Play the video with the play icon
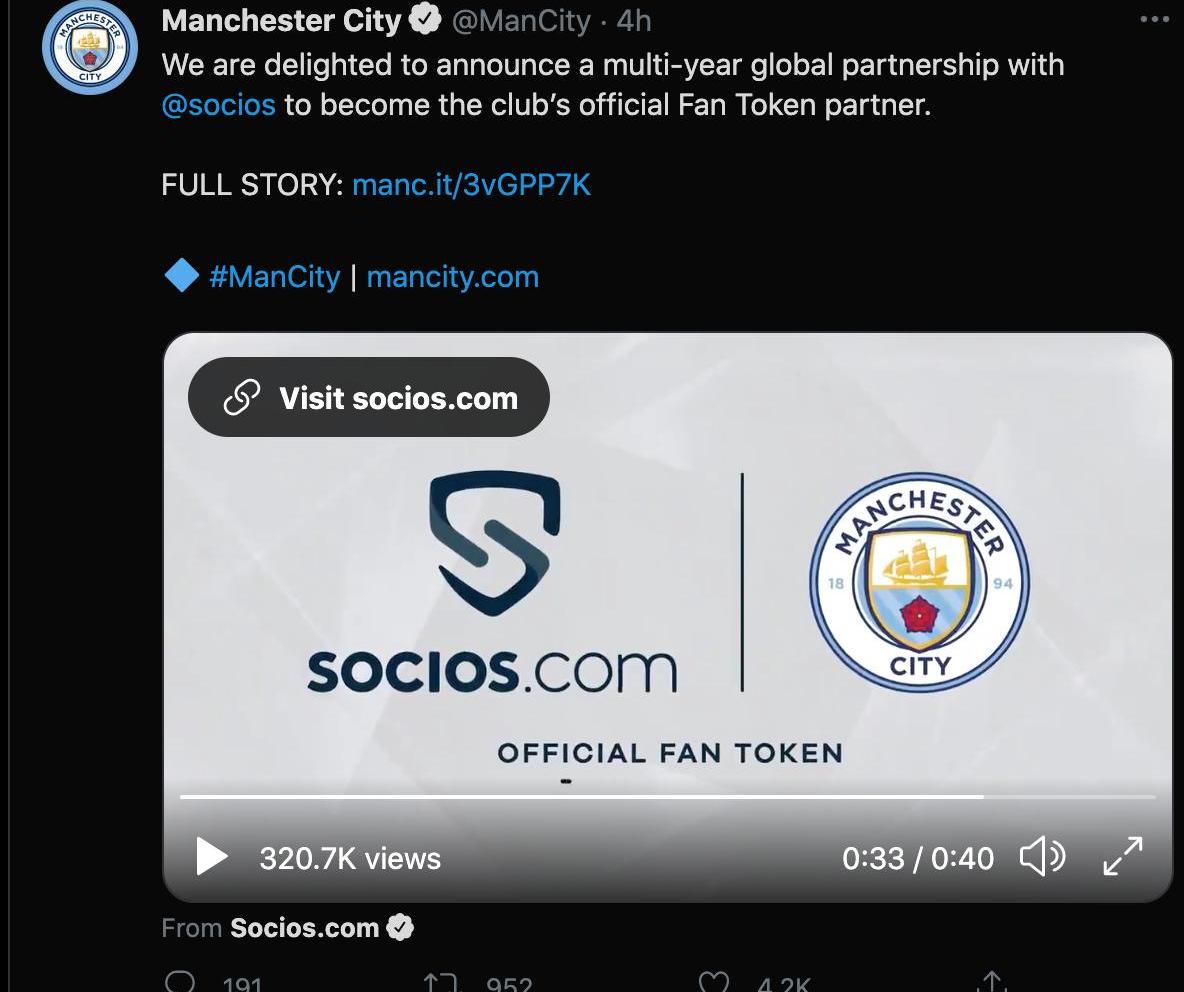This screenshot has width=1184, height=992. [x=211, y=856]
